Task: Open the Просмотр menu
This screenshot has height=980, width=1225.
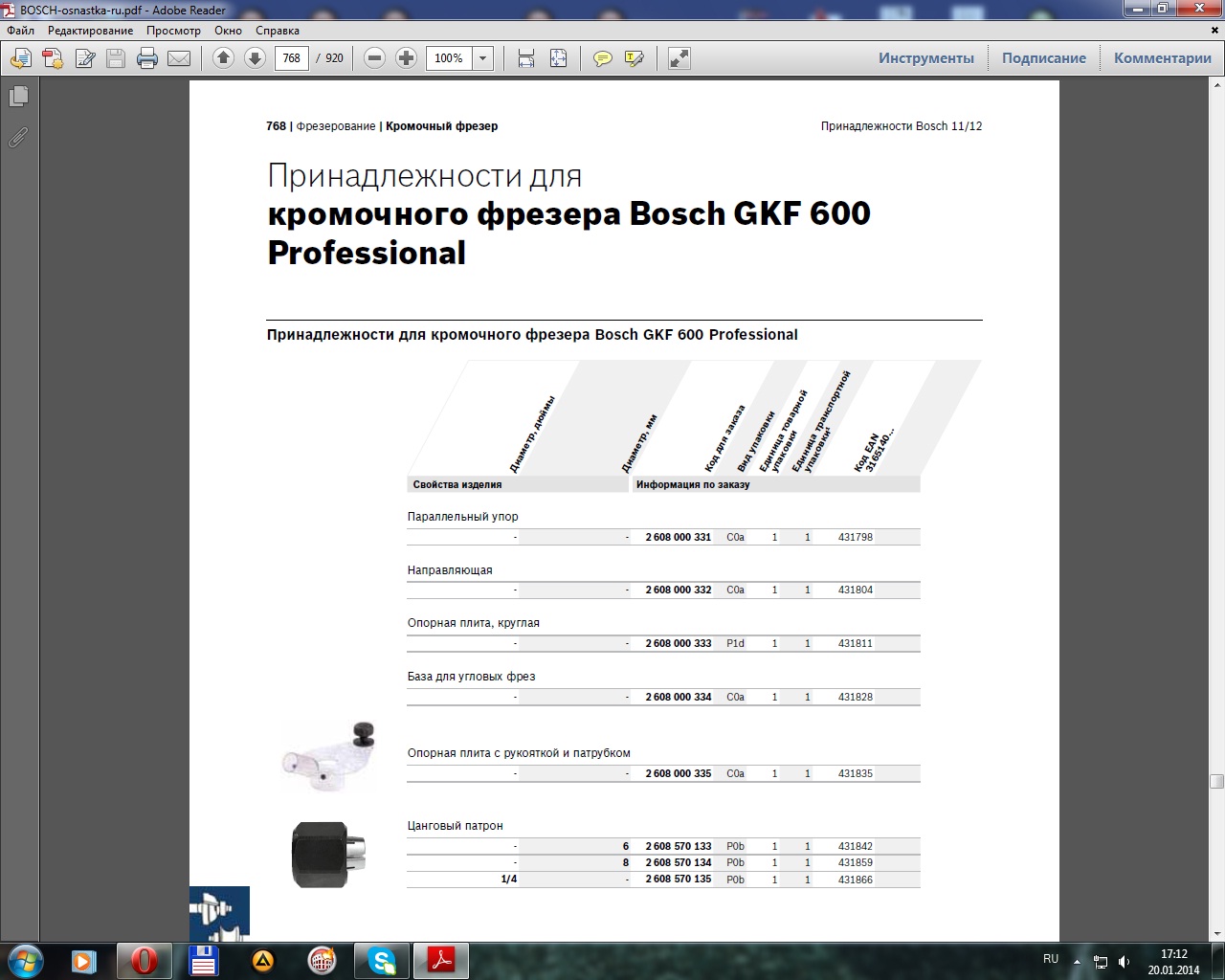Action: [x=173, y=31]
